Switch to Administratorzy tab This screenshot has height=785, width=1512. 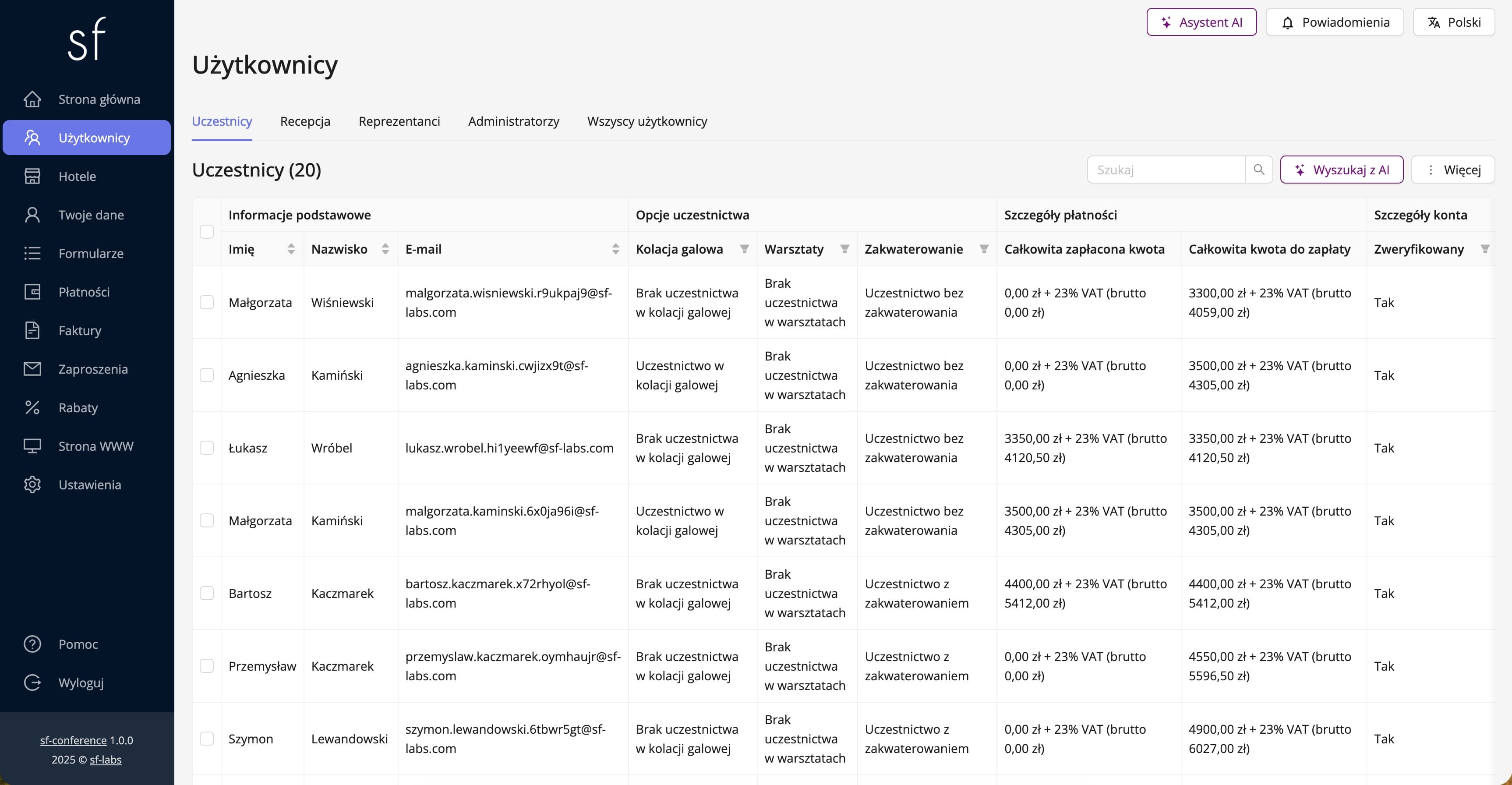(514, 121)
